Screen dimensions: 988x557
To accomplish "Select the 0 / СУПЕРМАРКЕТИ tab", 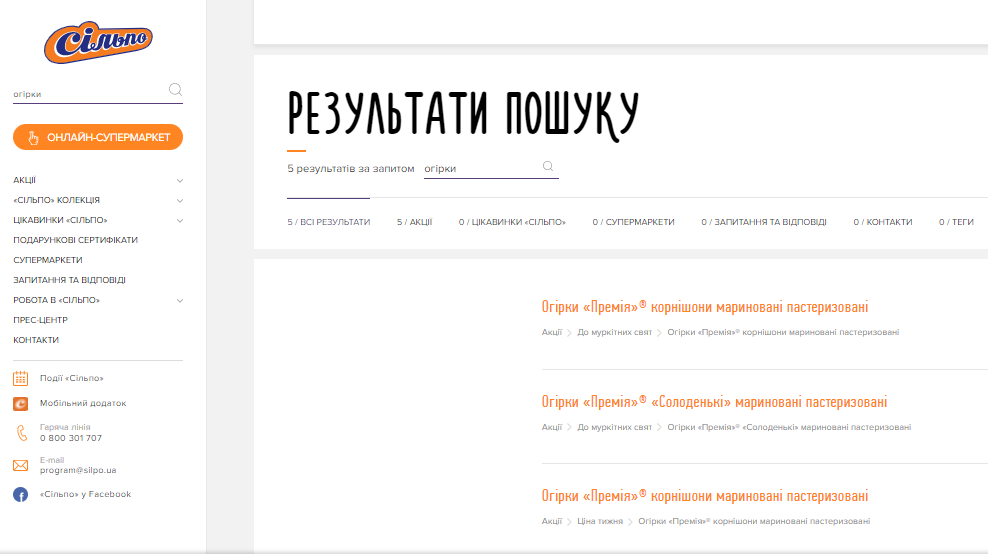I will tap(633, 222).
